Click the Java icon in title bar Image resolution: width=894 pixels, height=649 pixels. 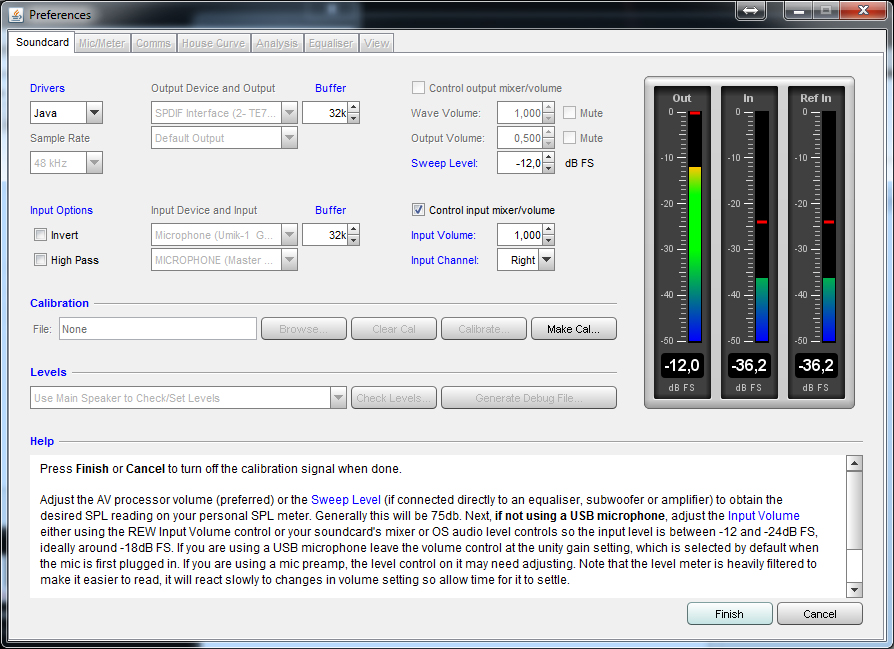click(15, 14)
